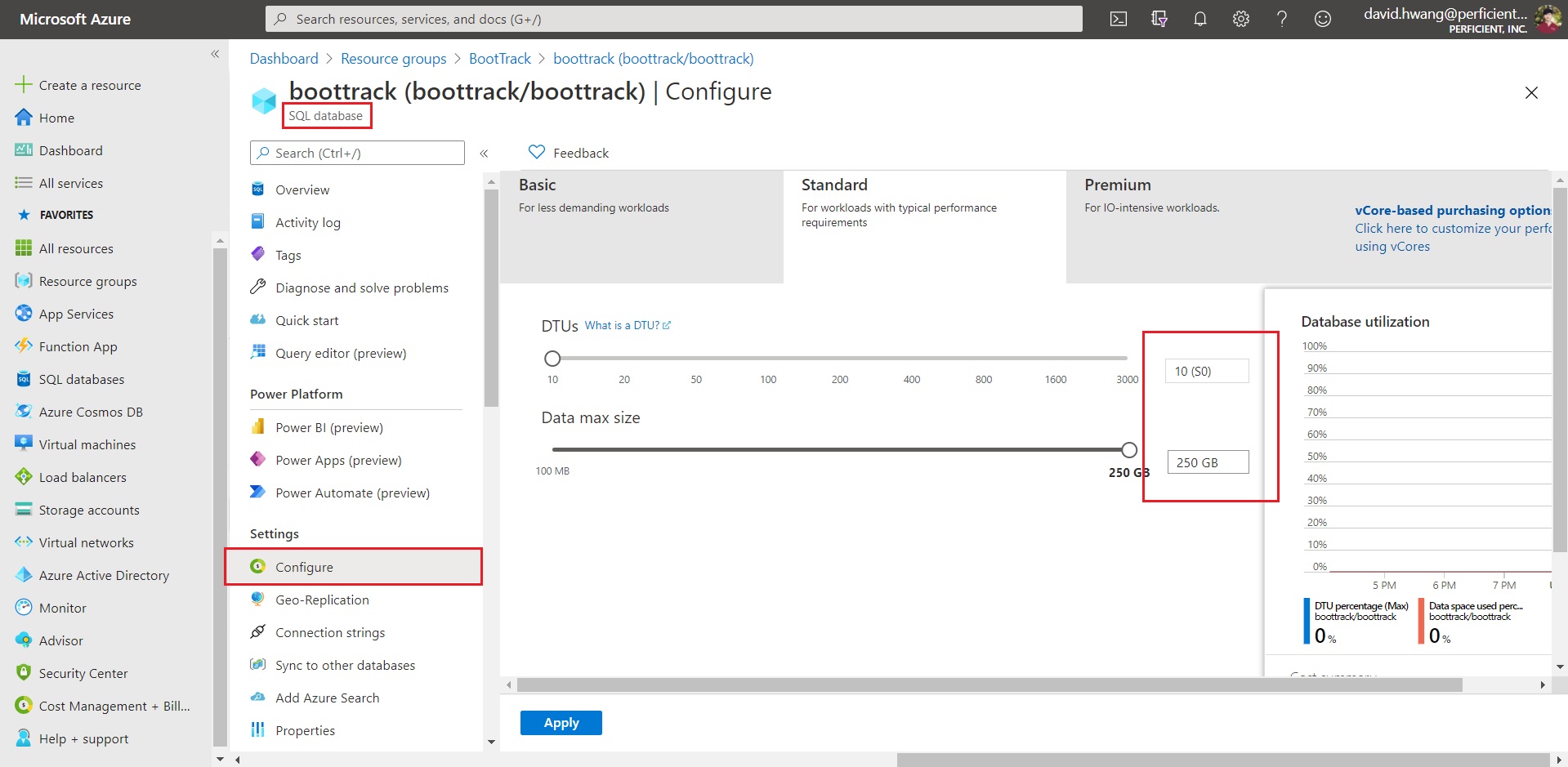
Task: Open the 'What is a DTU?' link
Action: tap(628, 325)
